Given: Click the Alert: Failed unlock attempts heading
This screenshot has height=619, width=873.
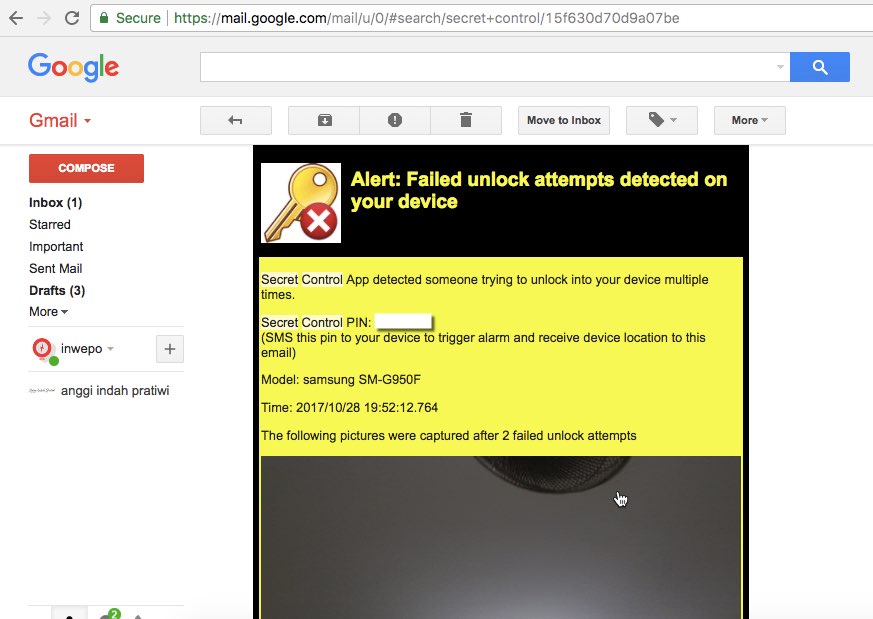Looking at the screenshot, I should (538, 190).
